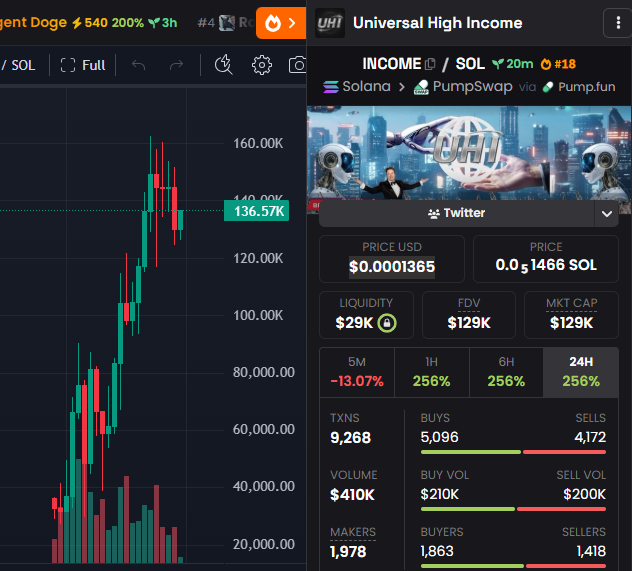
Task: Click the MAKERS label
Action: pyautogui.click(x=353, y=532)
